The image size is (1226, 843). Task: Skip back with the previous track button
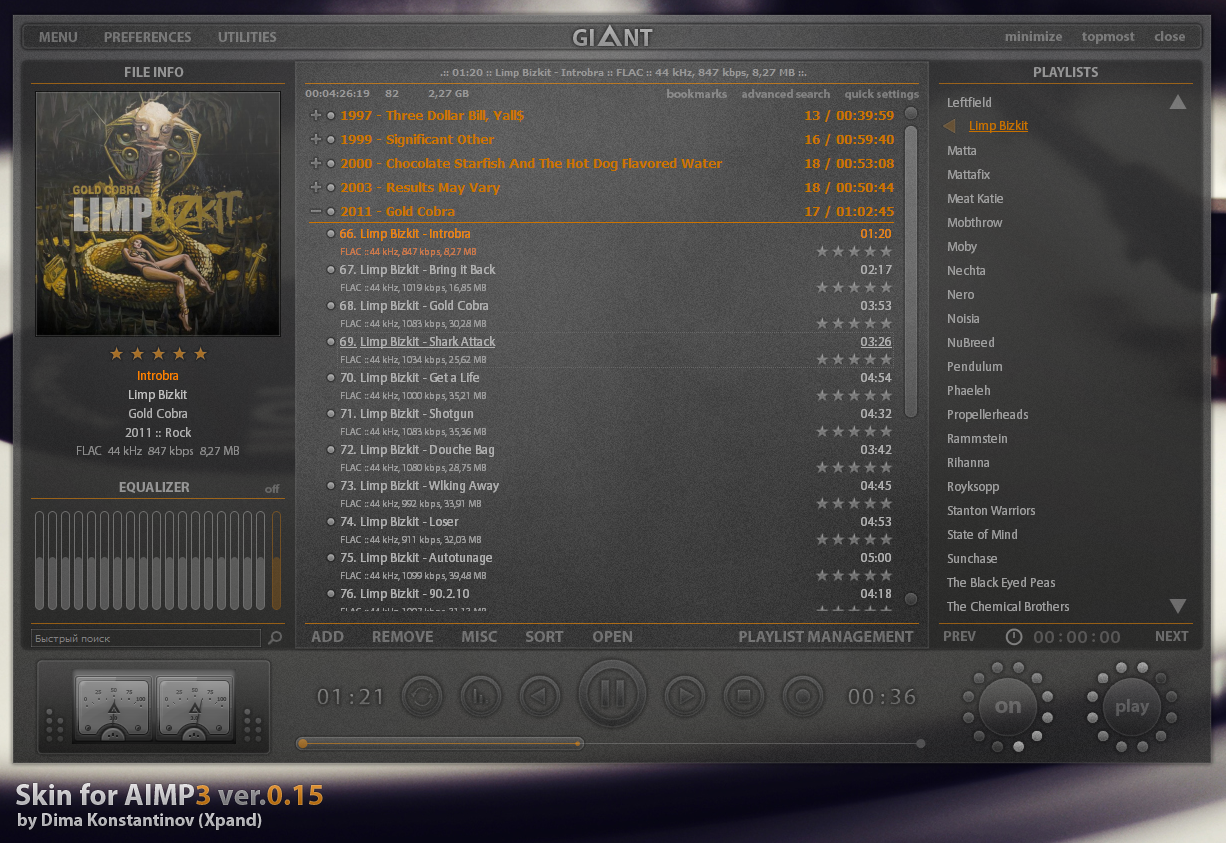pyautogui.click(x=540, y=695)
